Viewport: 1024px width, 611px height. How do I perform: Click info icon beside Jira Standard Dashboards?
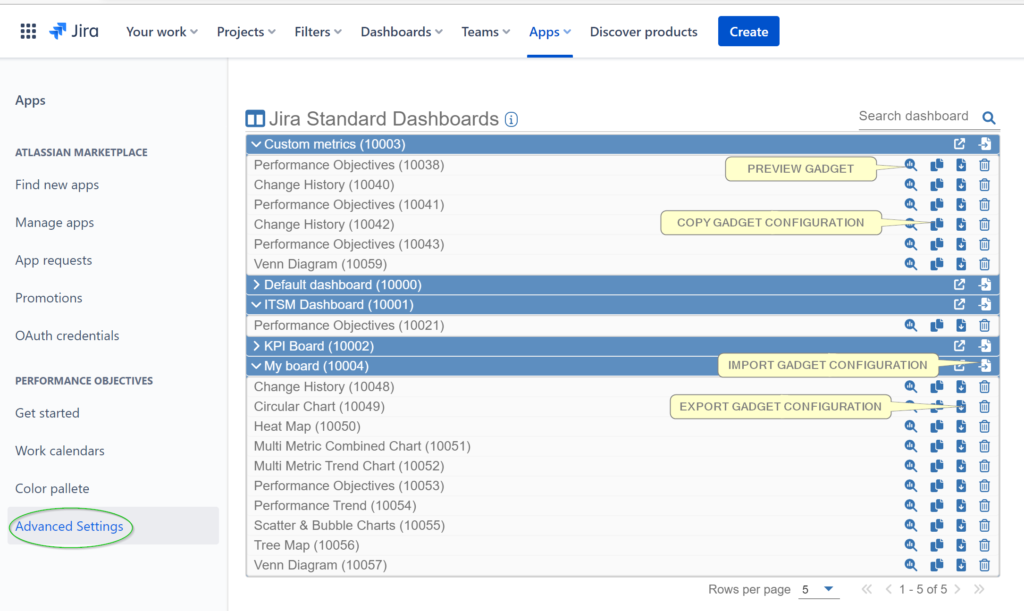pyautogui.click(x=512, y=120)
